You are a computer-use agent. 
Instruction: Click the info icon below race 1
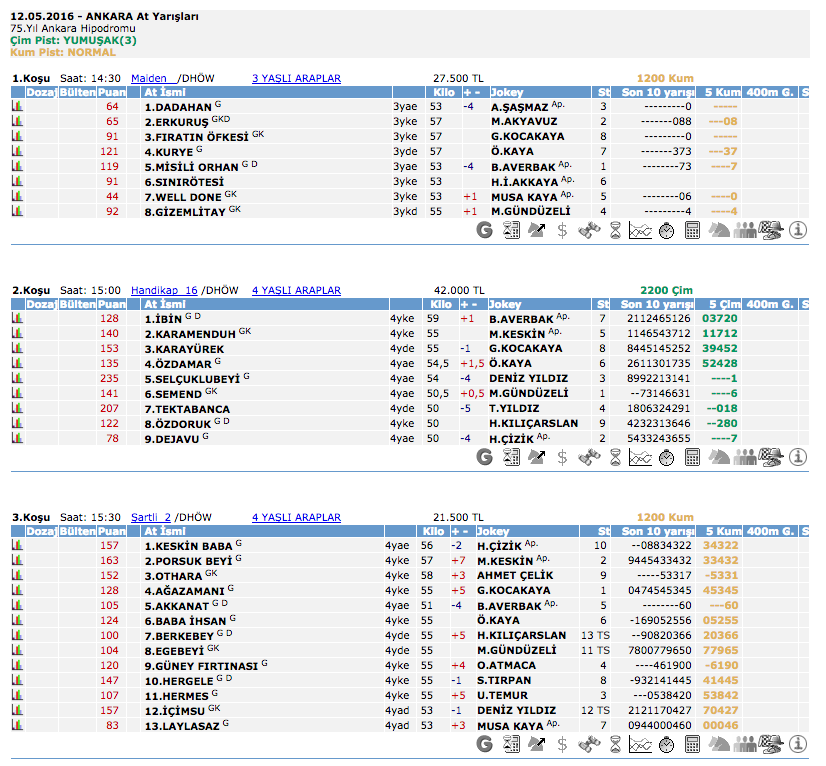[x=798, y=231]
